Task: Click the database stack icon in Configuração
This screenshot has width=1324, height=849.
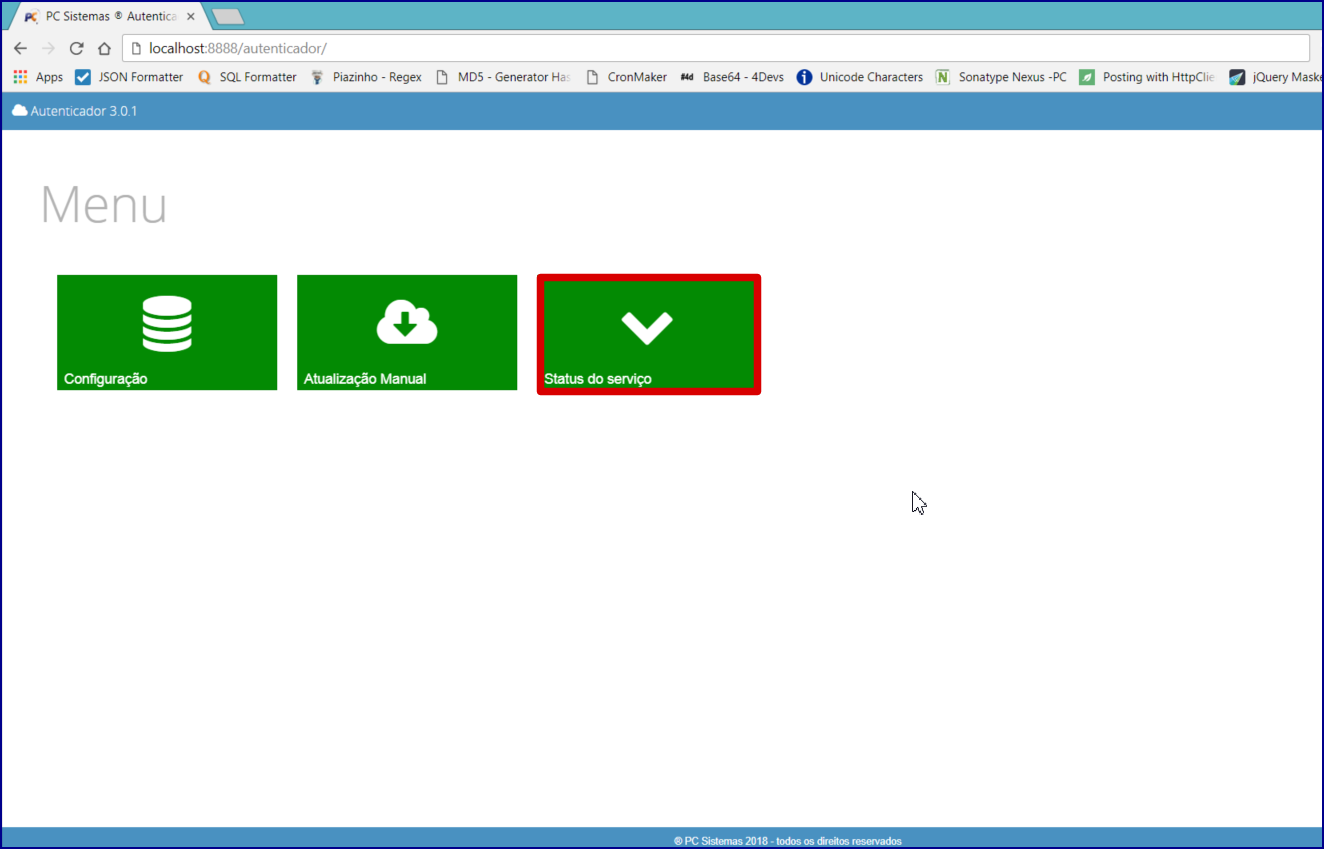Action: click(167, 324)
